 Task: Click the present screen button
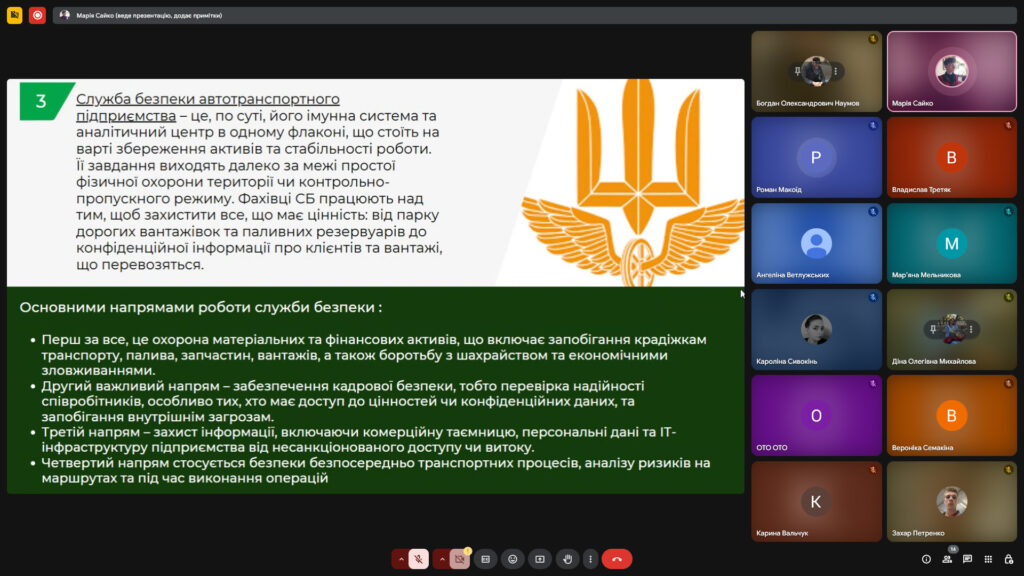[540, 559]
